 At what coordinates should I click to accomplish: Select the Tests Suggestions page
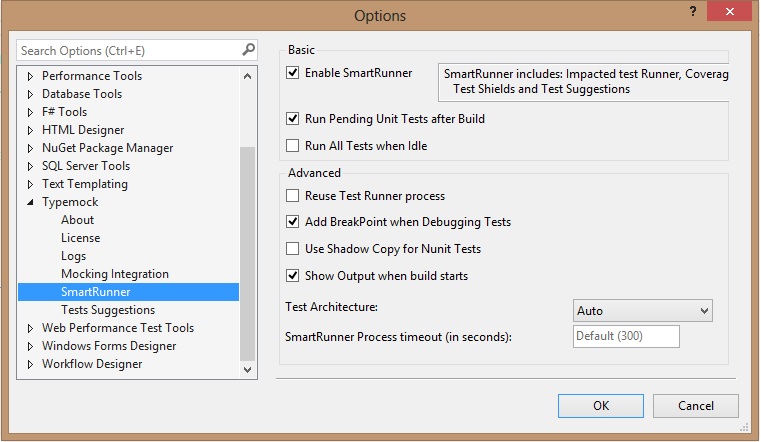click(108, 310)
